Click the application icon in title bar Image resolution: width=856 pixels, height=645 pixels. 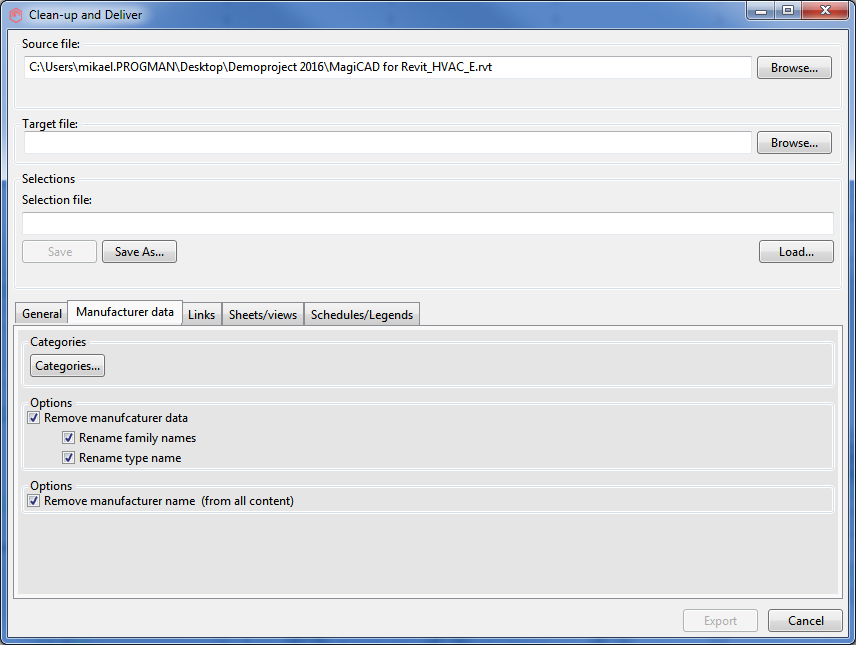[15, 15]
